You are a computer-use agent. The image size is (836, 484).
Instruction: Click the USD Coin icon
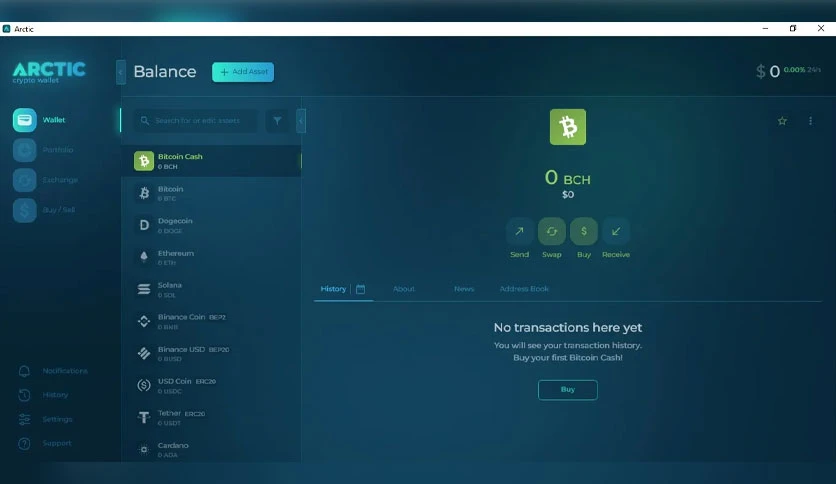coord(144,385)
